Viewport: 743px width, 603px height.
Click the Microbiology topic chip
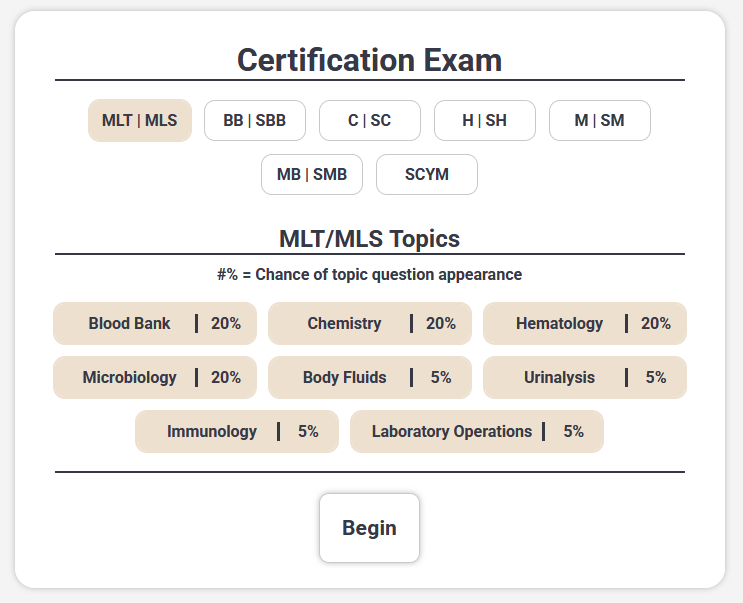tap(155, 378)
